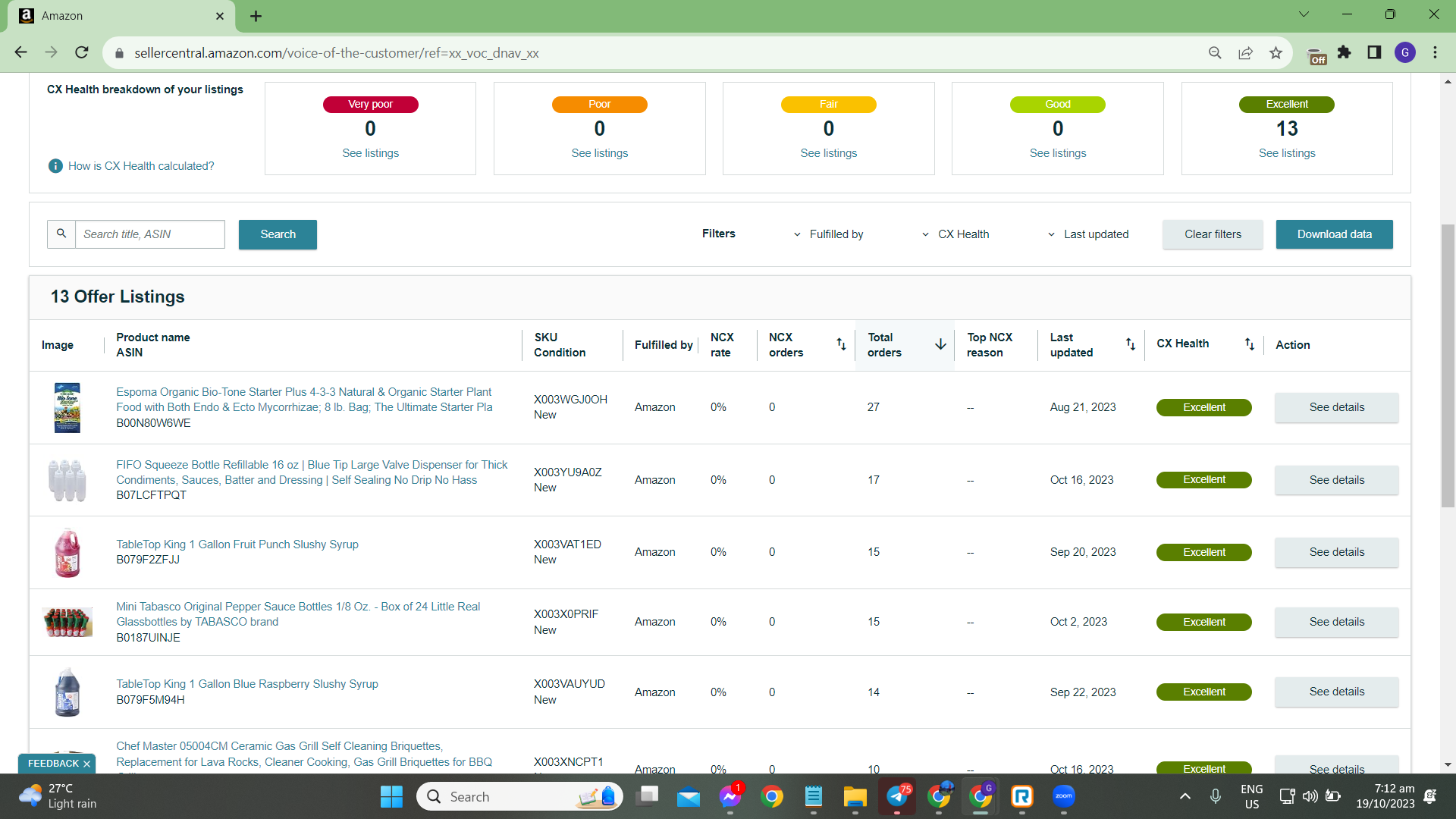
Task: Bookmark this page with star icon
Action: 1276,52
